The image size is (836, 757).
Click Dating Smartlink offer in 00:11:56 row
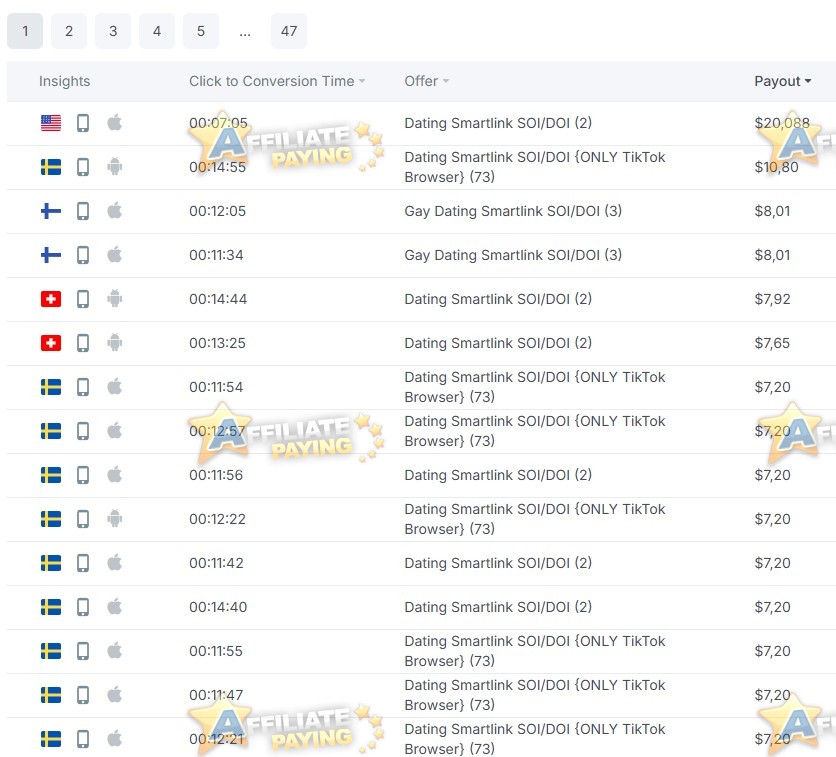click(498, 475)
